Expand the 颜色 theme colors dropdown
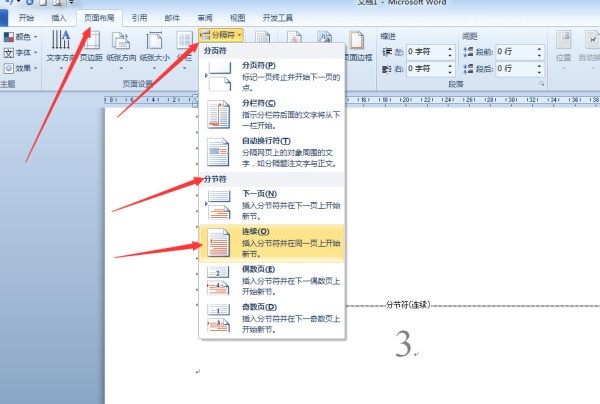 (21, 37)
